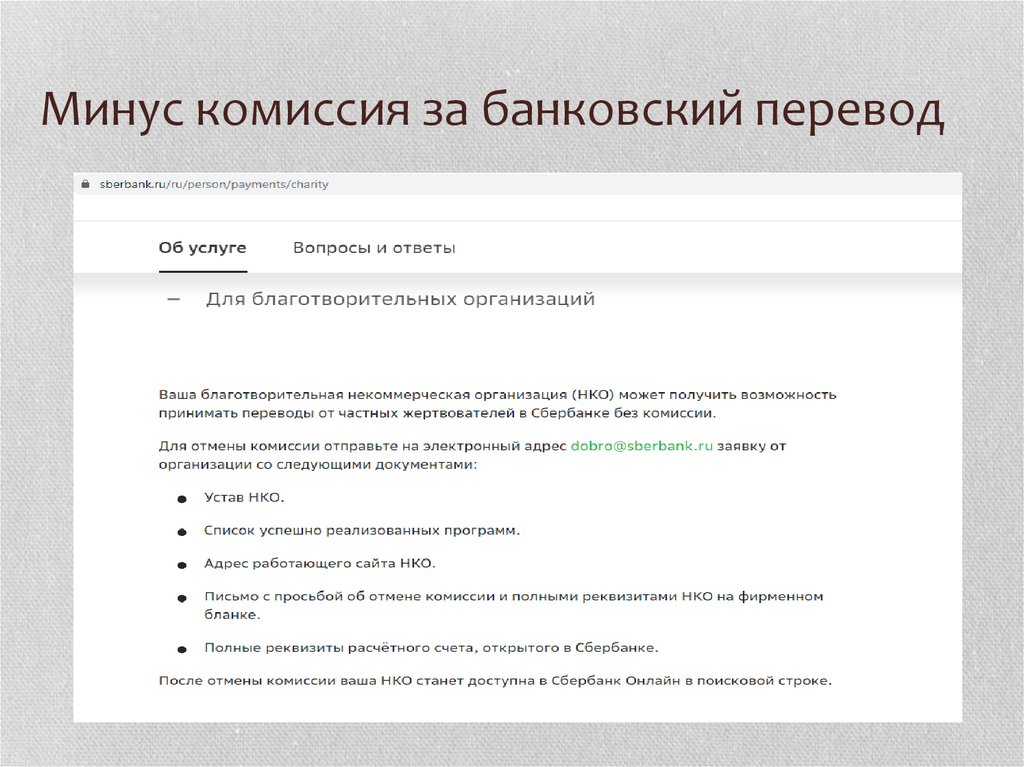Click Адрес работающего сайта НКО. item
Image resolution: width=1024 pixels, height=767 pixels.
319,563
